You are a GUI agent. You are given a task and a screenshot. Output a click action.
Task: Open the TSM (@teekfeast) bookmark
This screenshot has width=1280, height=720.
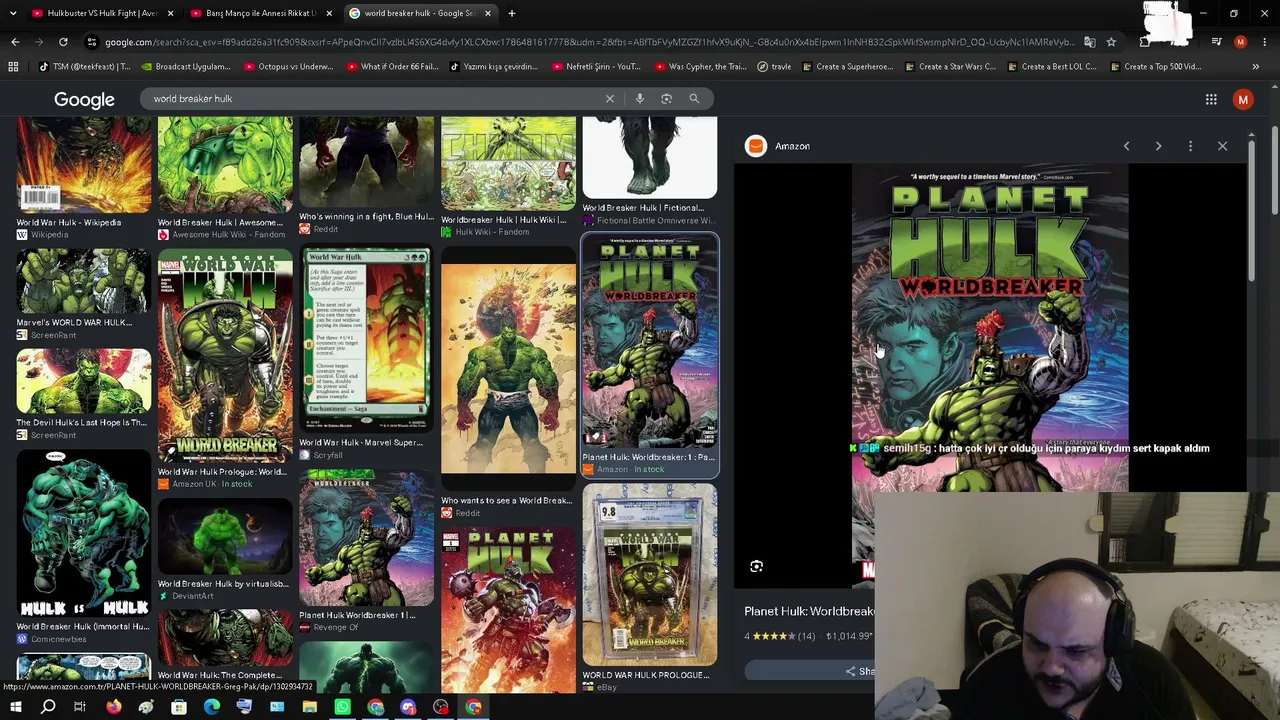85,66
